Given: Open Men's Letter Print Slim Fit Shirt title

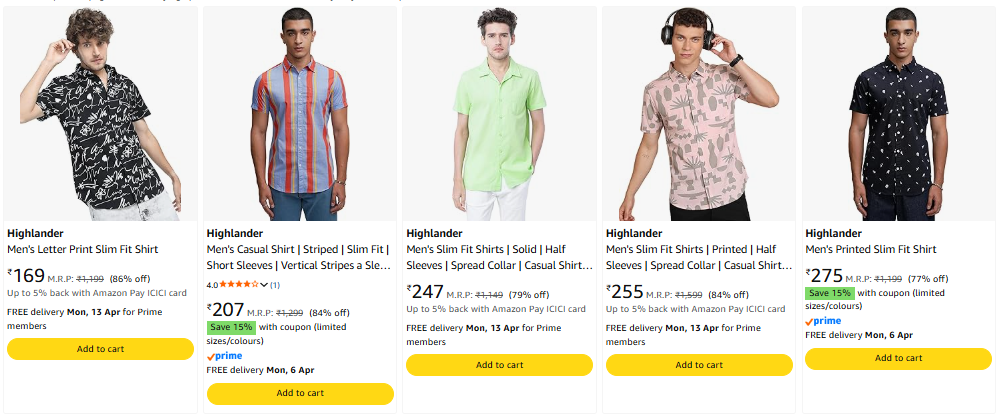Looking at the screenshot, I should (x=82, y=249).
